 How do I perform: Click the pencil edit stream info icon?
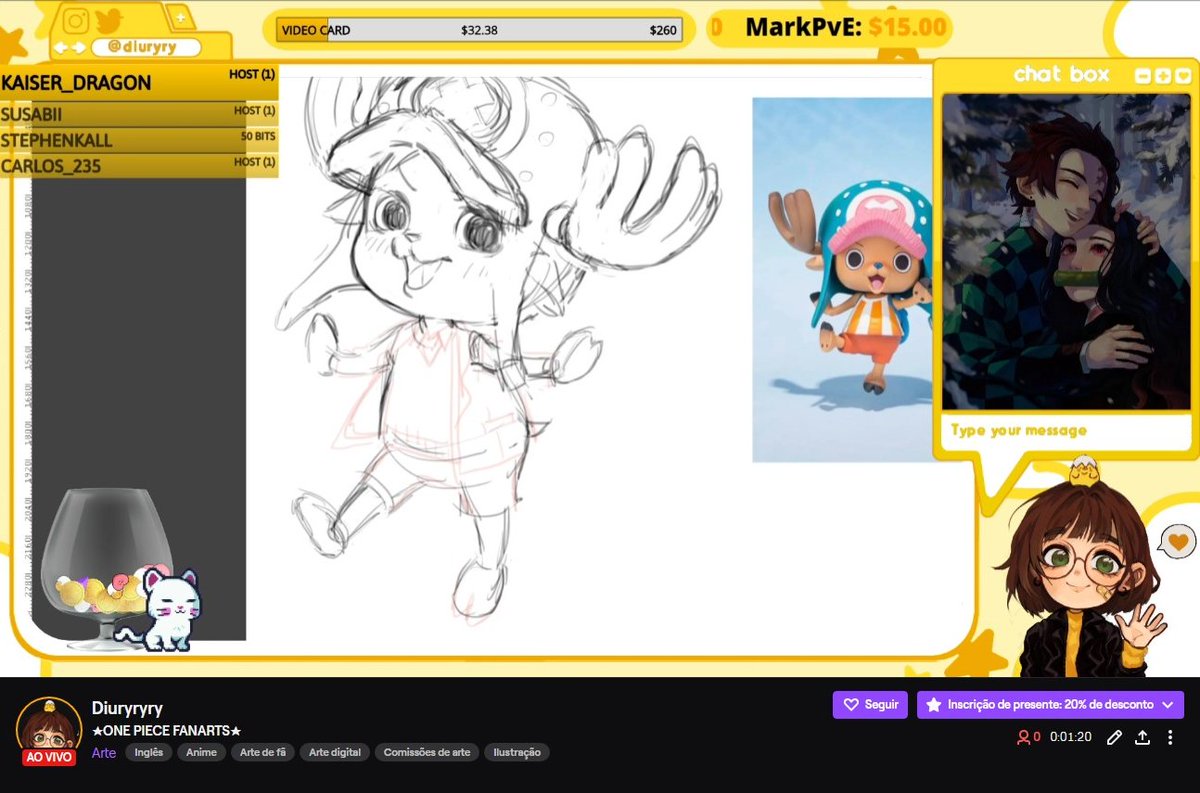tap(1115, 737)
